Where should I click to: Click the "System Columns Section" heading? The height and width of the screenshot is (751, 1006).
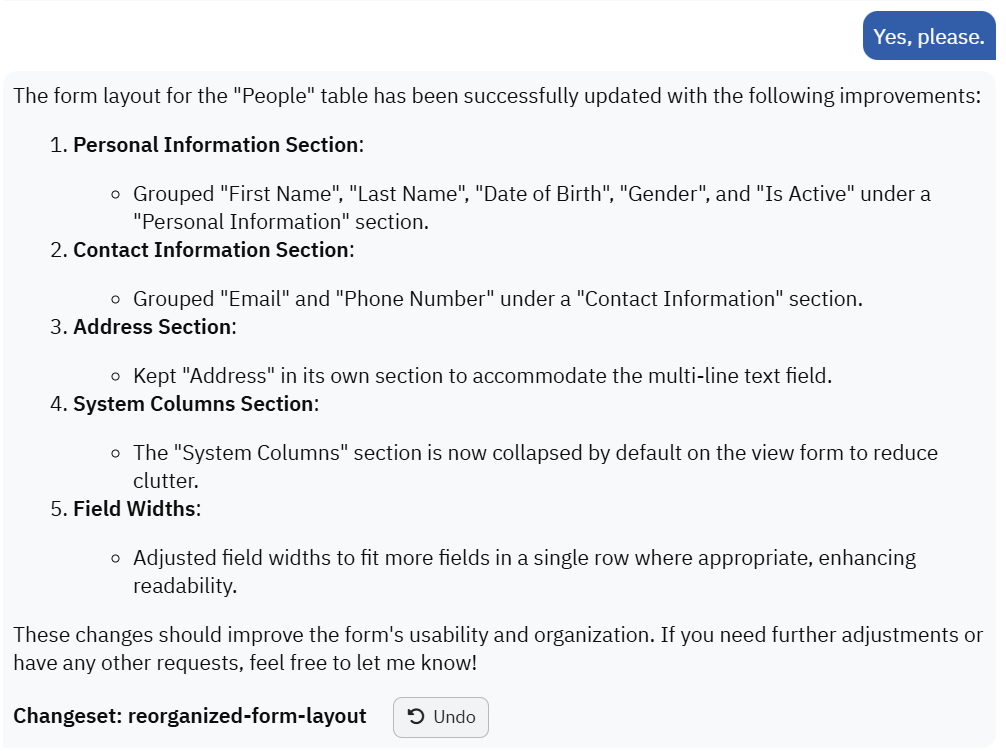[x=194, y=404]
